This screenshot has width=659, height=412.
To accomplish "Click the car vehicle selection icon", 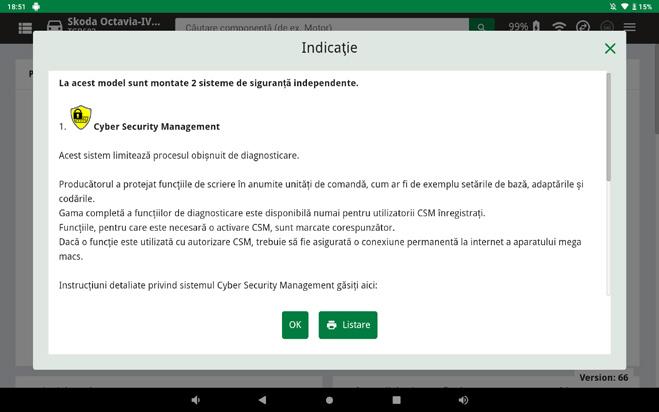I will click(x=54, y=26).
